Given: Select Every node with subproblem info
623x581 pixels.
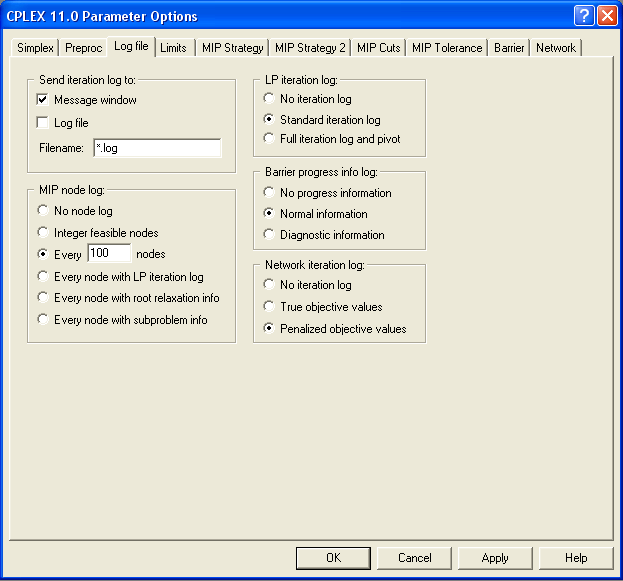Looking at the screenshot, I should (x=43, y=320).
